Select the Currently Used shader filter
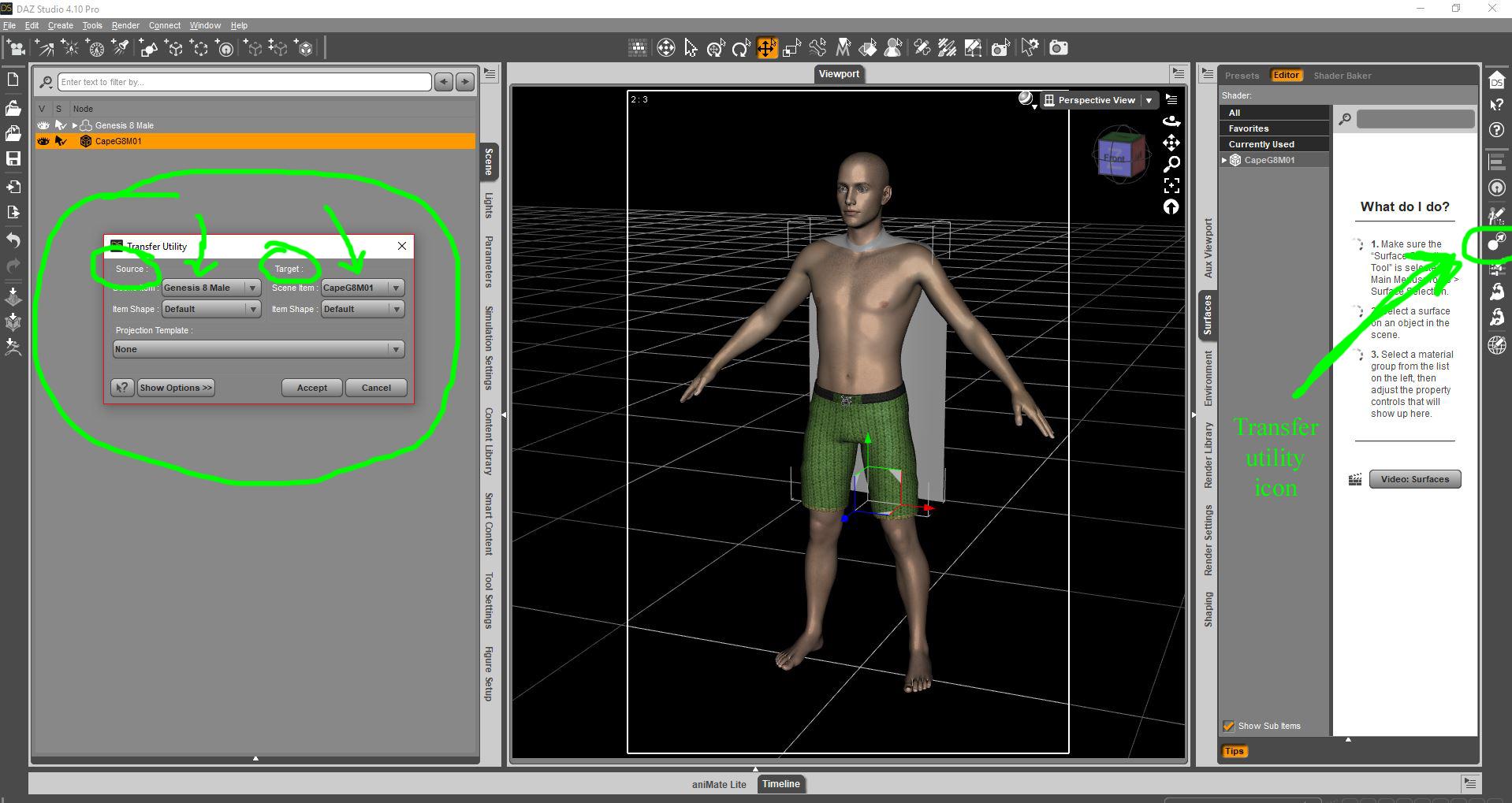The width and height of the screenshot is (1512, 803). coord(1274,144)
